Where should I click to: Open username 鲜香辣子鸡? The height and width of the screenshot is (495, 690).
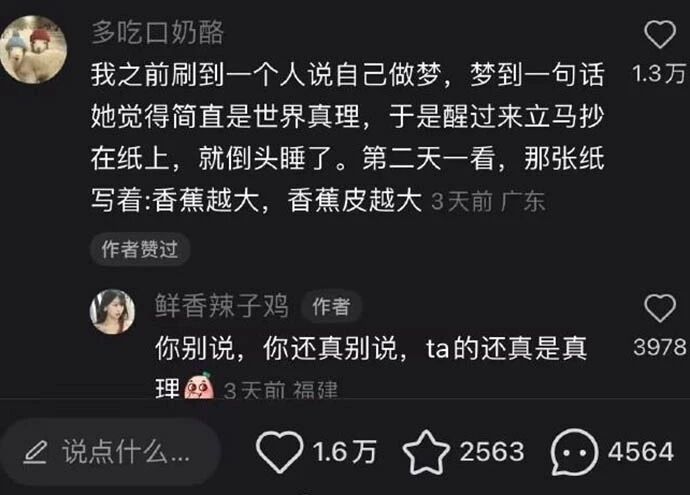(x=221, y=305)
